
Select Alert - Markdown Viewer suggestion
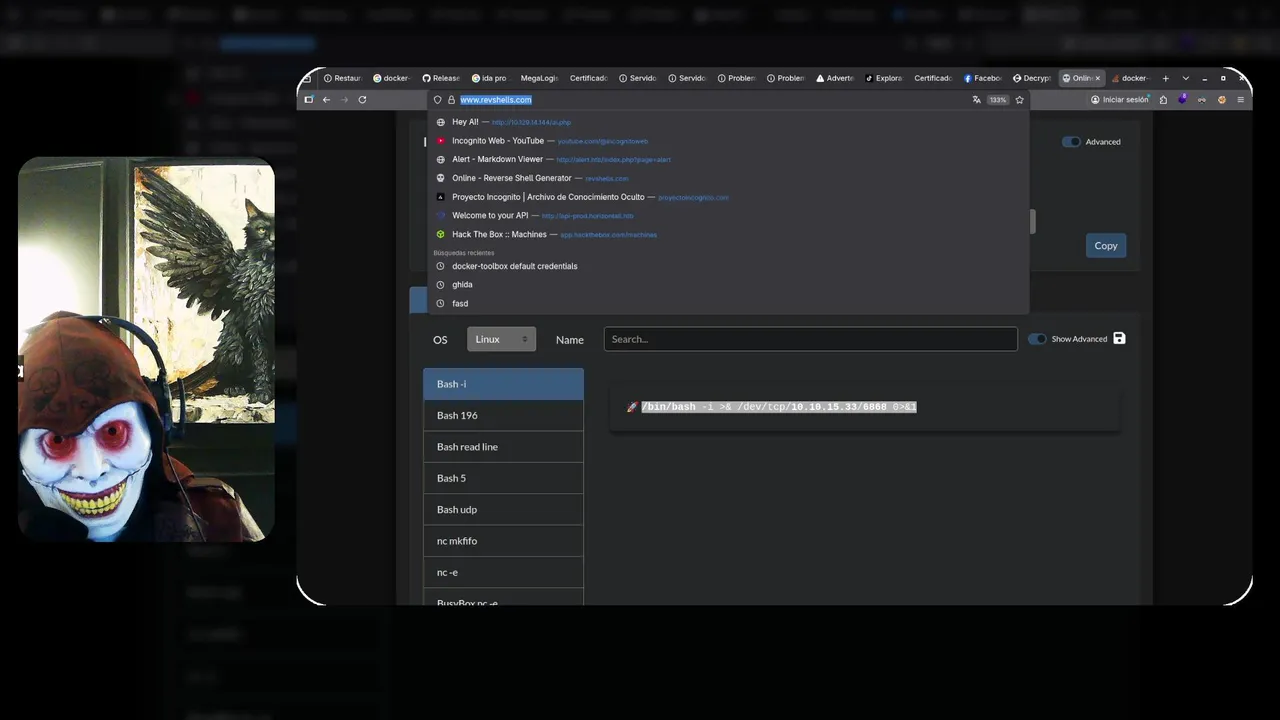coord(728,159)
